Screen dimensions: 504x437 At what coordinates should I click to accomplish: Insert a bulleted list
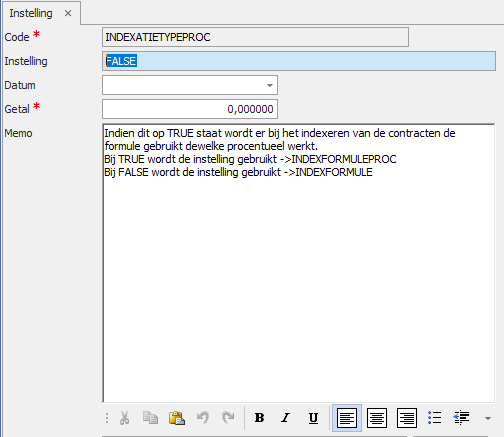pyautogui.click(x=435, y=418)
